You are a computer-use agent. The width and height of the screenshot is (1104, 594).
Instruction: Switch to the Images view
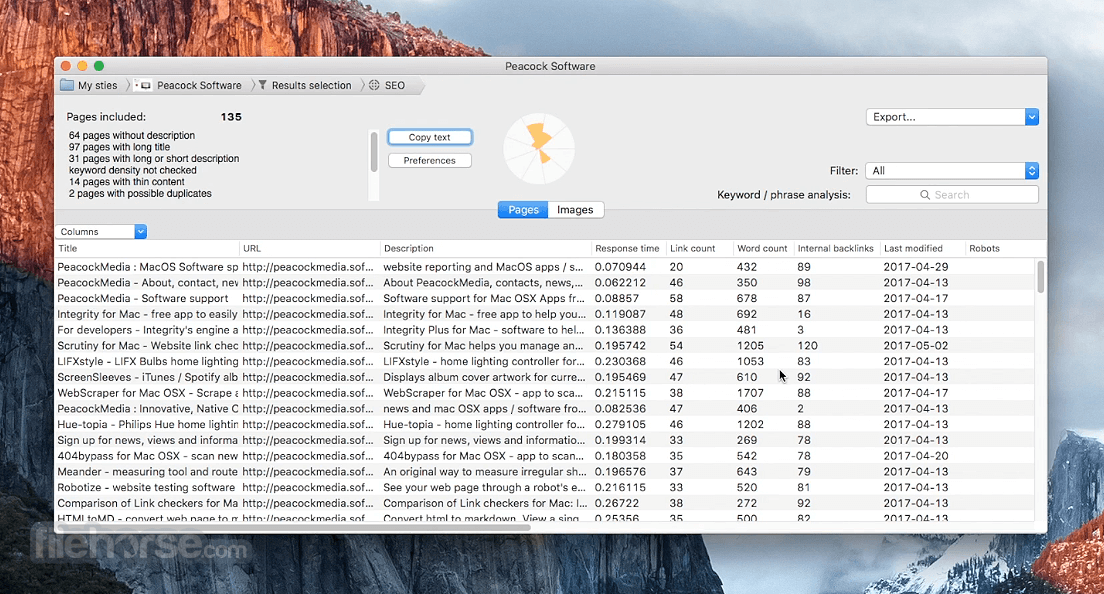pos(575,210)
